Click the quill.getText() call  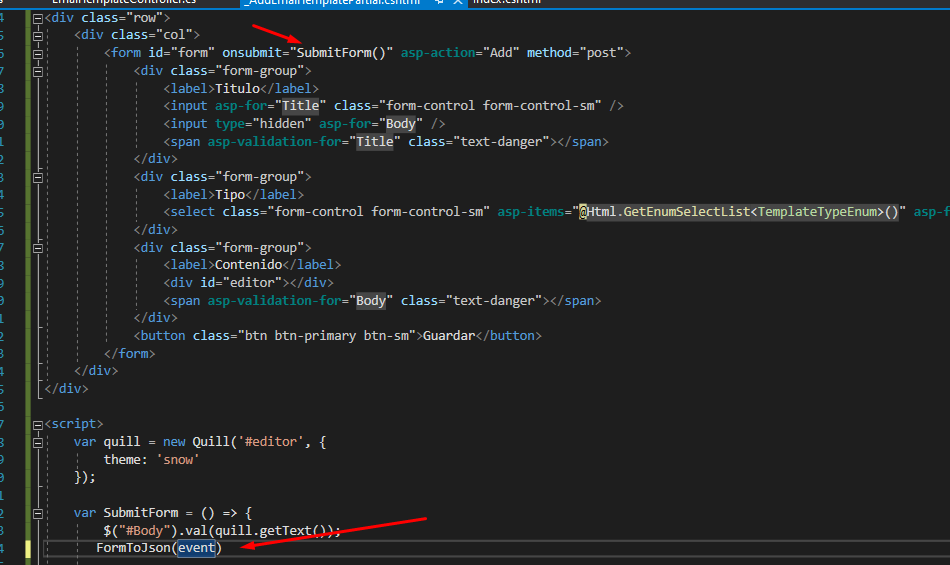(x=271, y=531)
